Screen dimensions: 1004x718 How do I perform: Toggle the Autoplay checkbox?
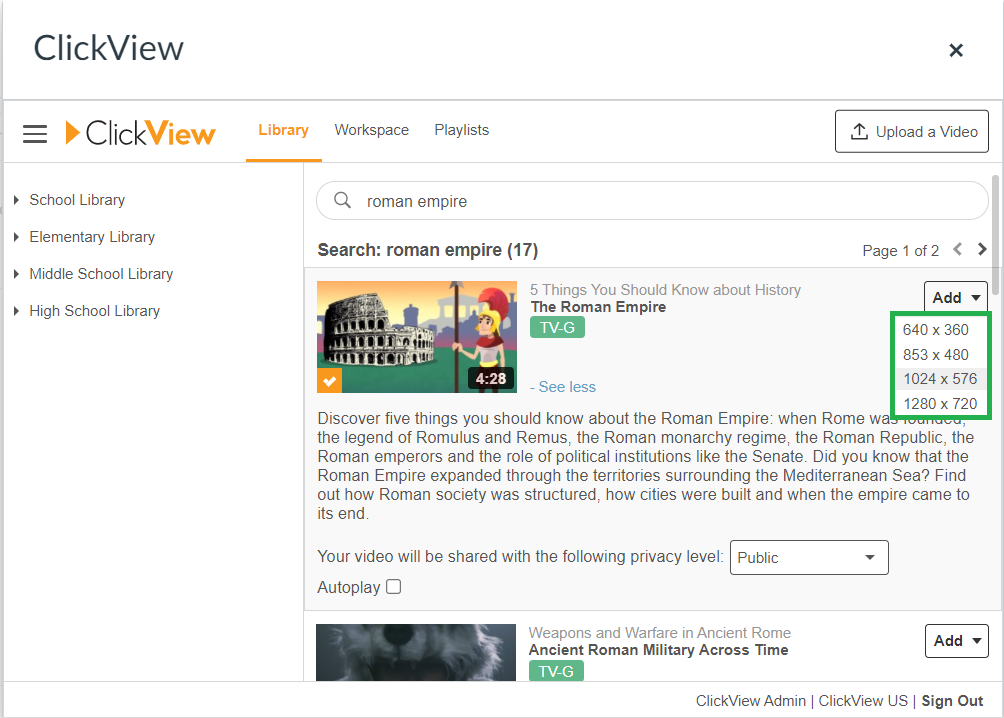click(x=394, y=587)
